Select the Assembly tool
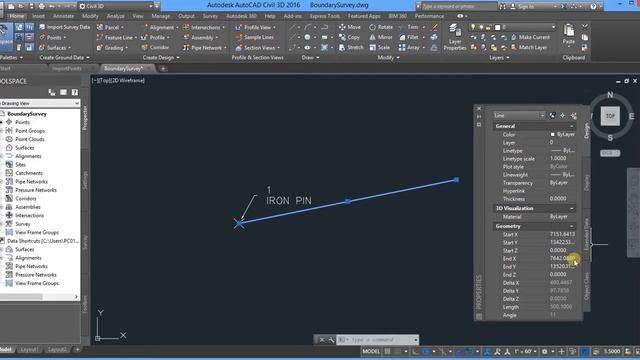This screenshot has width=640, height=360. pos(200,38)
